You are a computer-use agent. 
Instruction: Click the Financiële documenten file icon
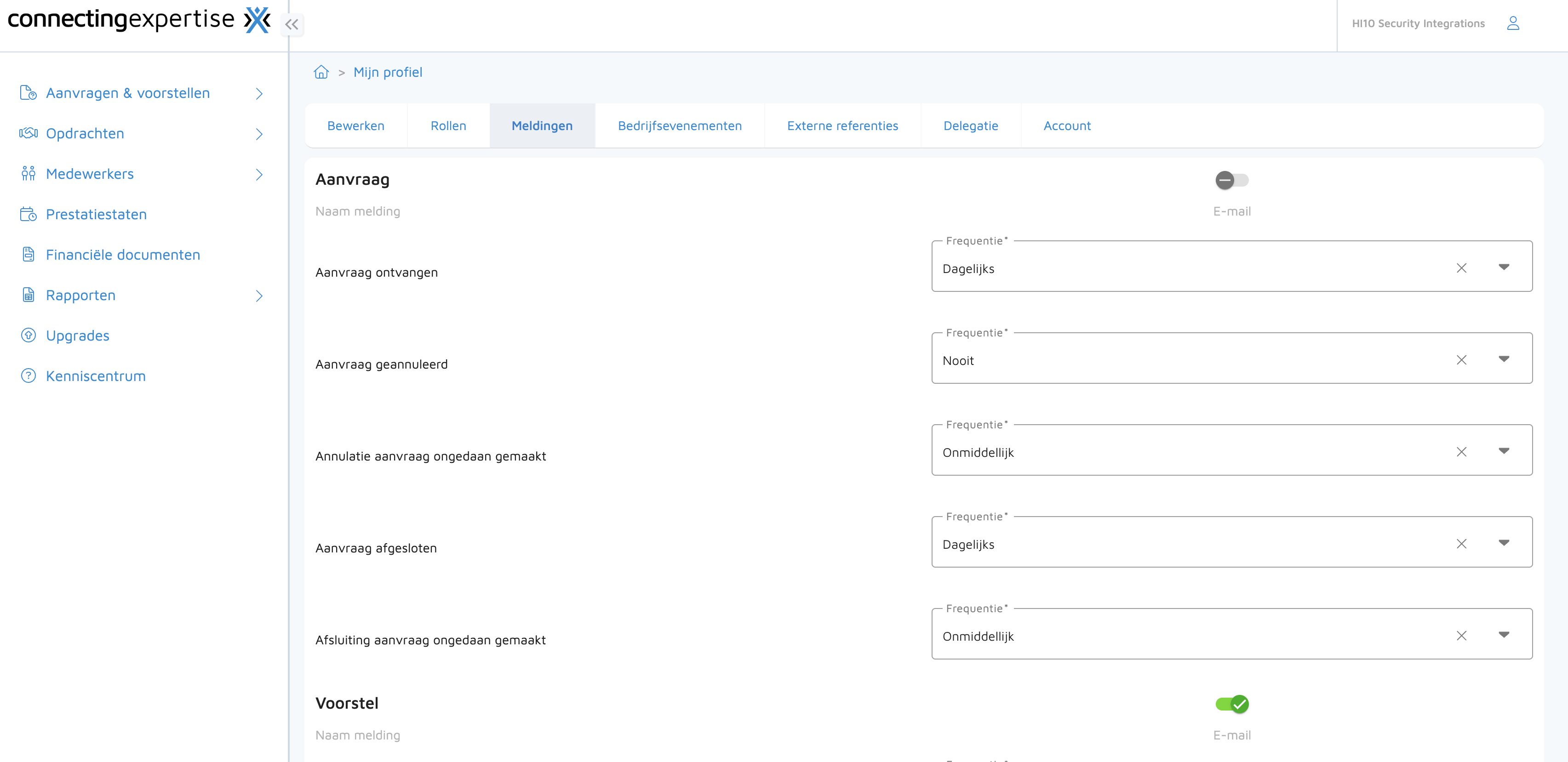28,255
